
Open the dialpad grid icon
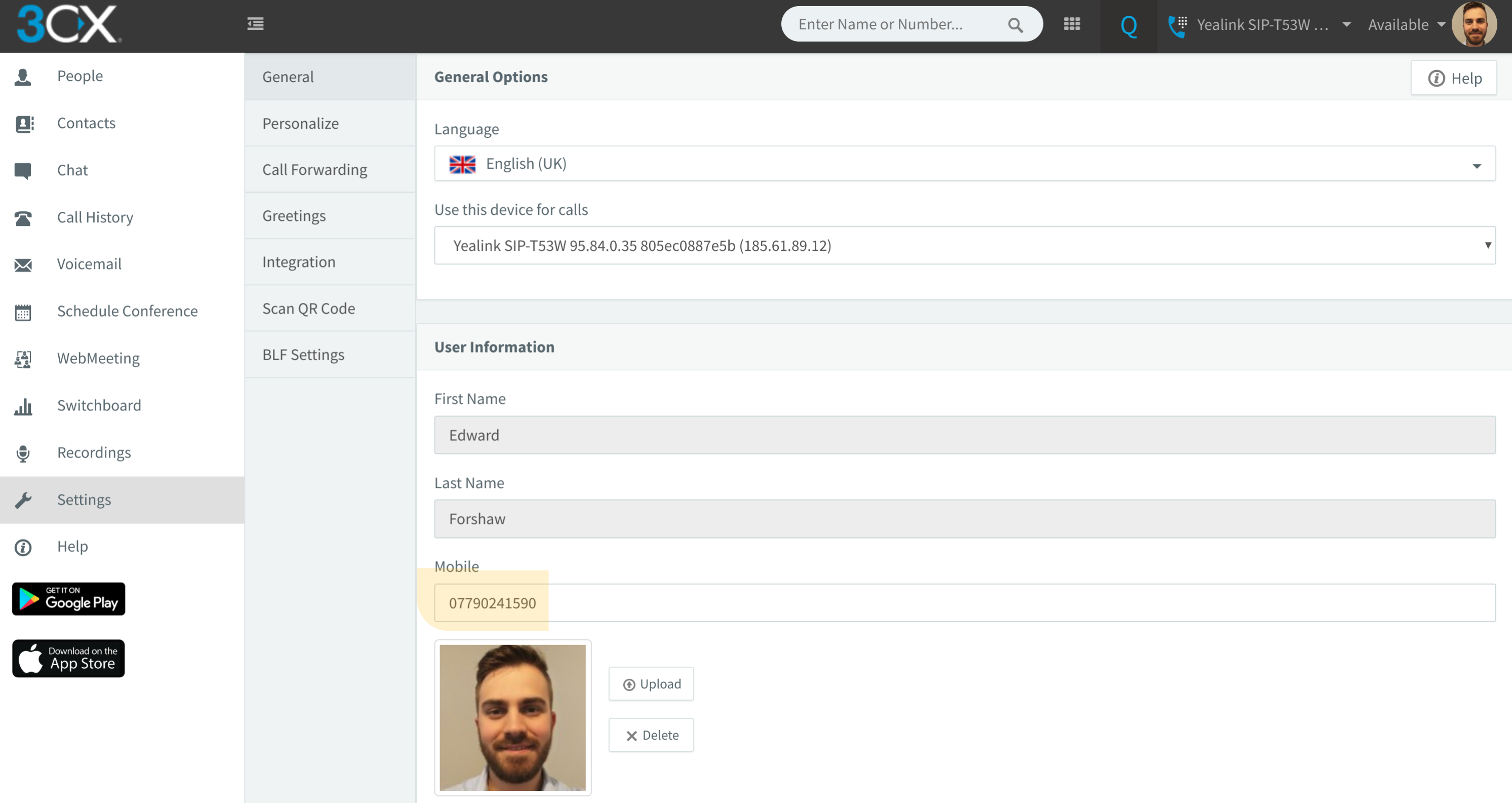tap(1072, 24)
